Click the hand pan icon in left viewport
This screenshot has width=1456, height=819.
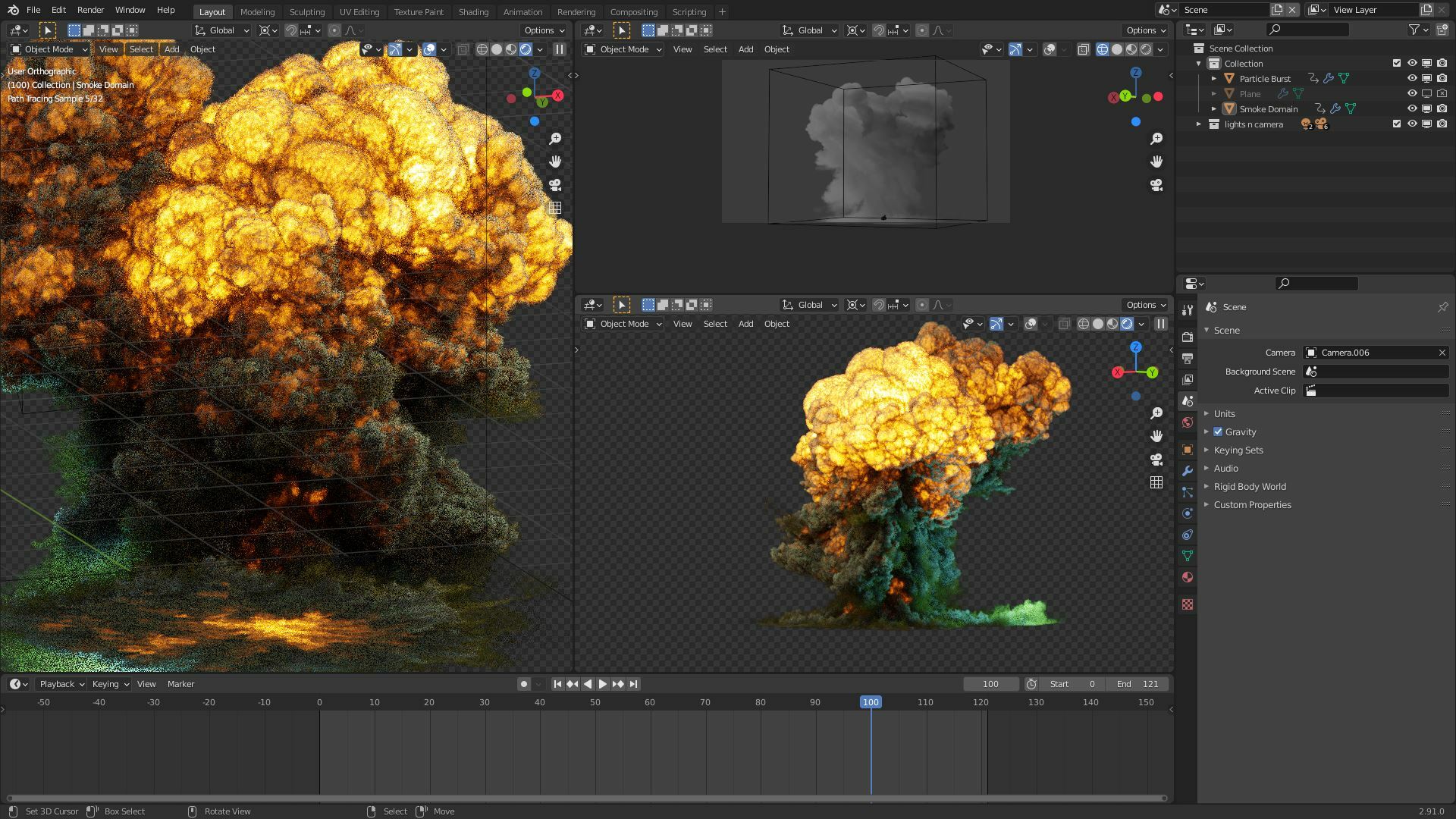[555, 162]
